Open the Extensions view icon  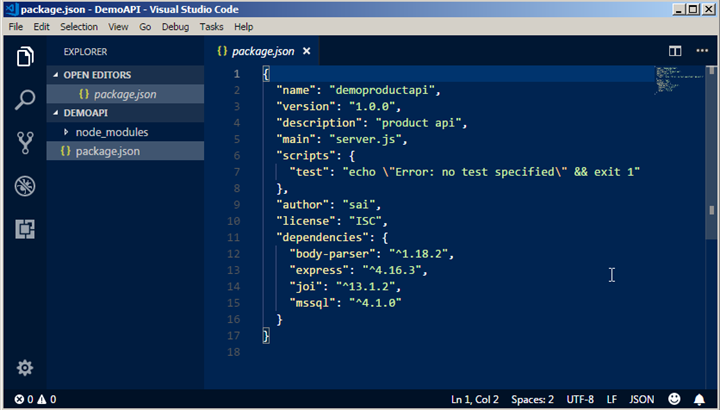(25, 229)
